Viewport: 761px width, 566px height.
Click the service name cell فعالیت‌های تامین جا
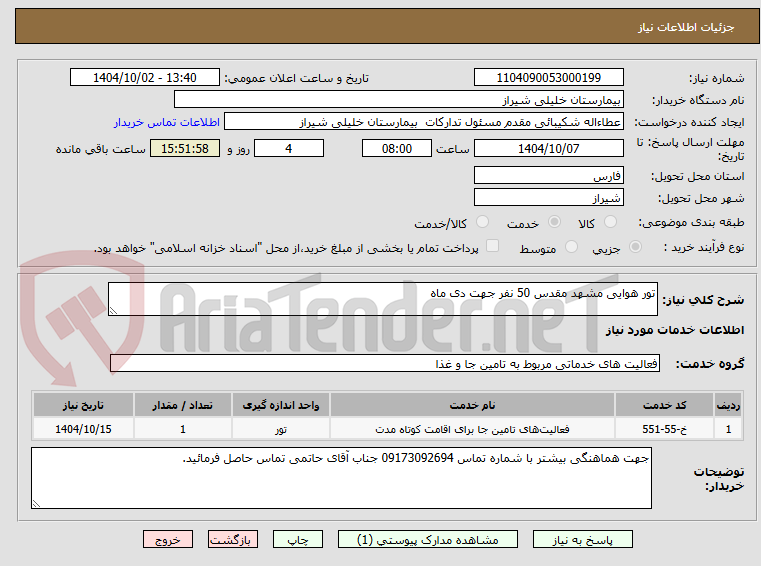[472, 429]
